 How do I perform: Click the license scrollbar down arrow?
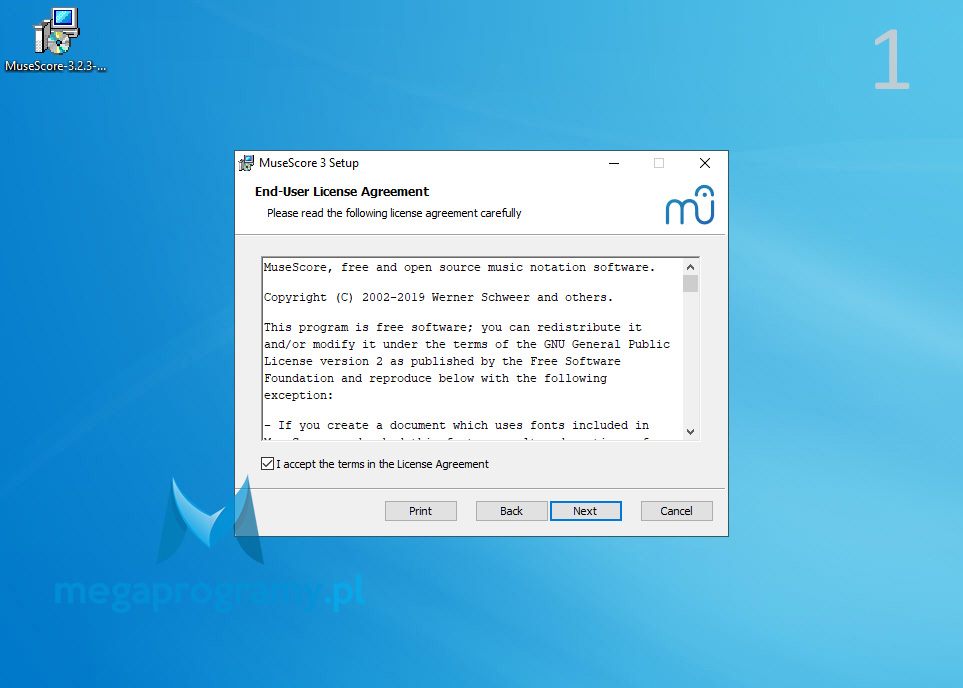point(690,432)
